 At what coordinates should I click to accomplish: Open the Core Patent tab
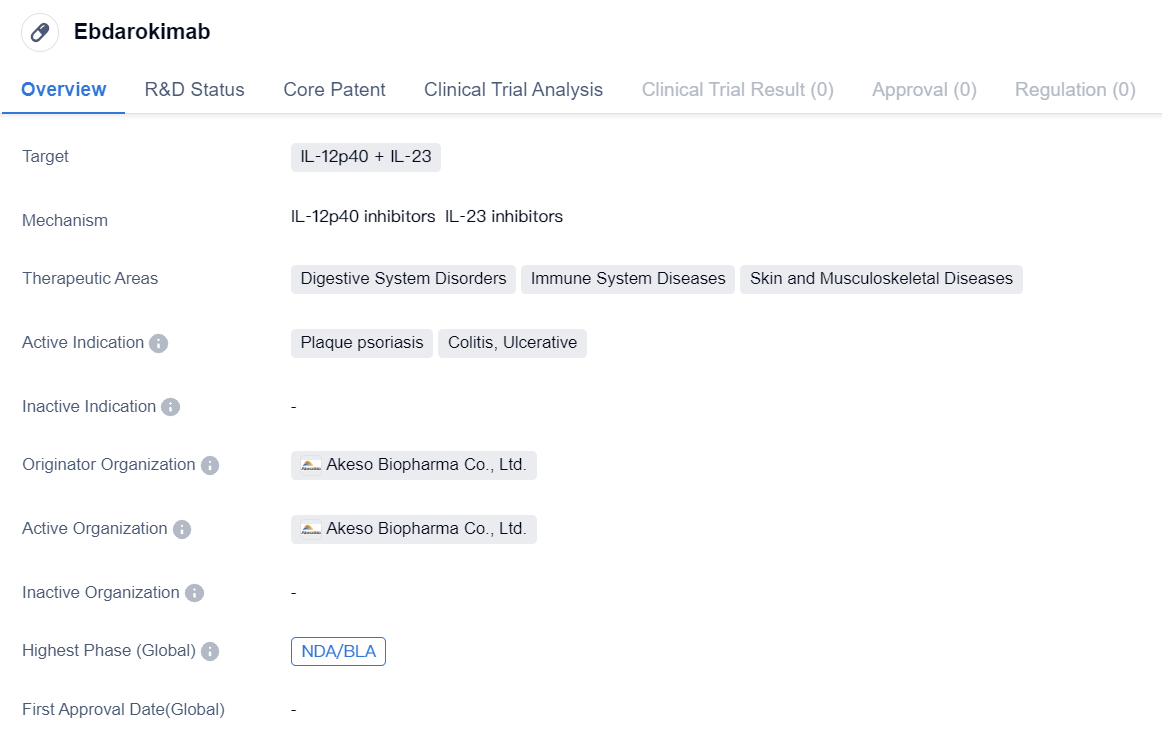[x=334, y=90]
